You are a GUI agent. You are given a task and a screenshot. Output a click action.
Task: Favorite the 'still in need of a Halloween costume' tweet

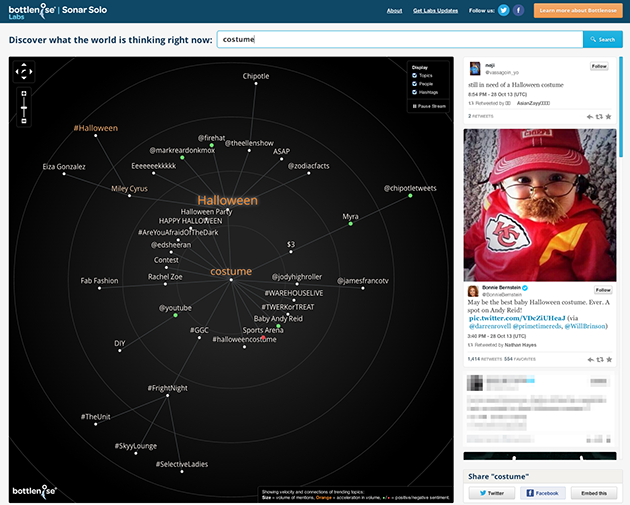[608, 117]
